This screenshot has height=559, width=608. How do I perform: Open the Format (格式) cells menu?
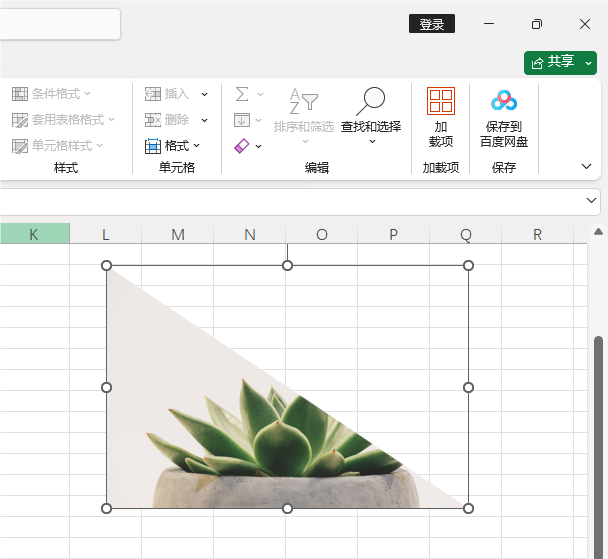(172, 146)
